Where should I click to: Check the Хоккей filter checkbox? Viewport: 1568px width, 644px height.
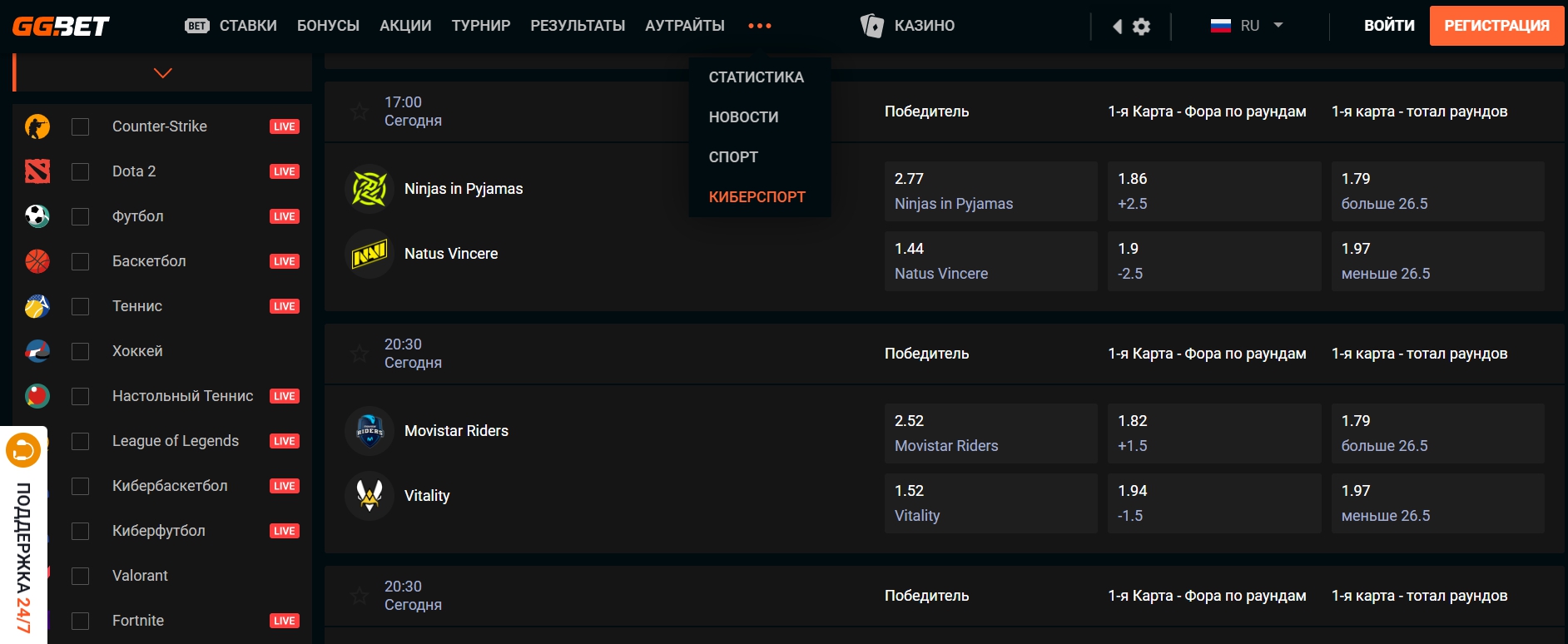tap(81, 351)
